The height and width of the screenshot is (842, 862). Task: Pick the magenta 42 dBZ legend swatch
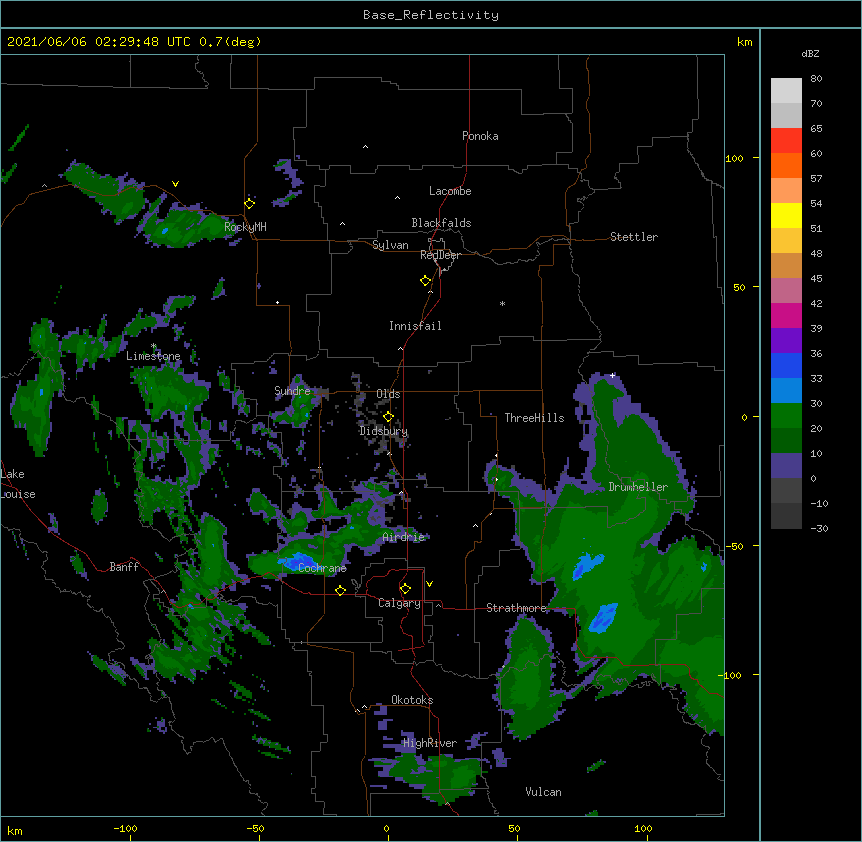786,315
